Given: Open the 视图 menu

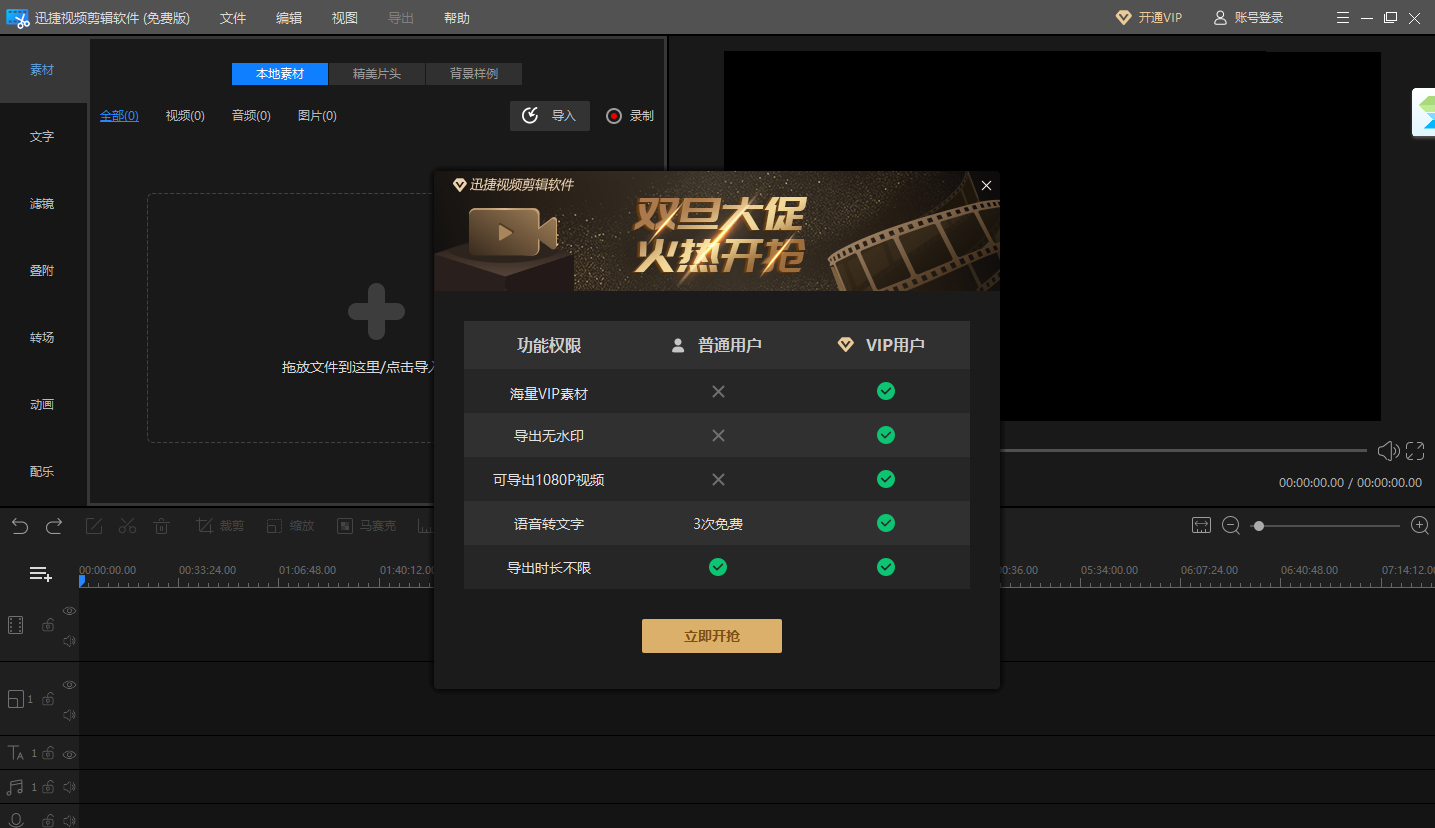Looking at the screenshot, I should click(345, 18).
